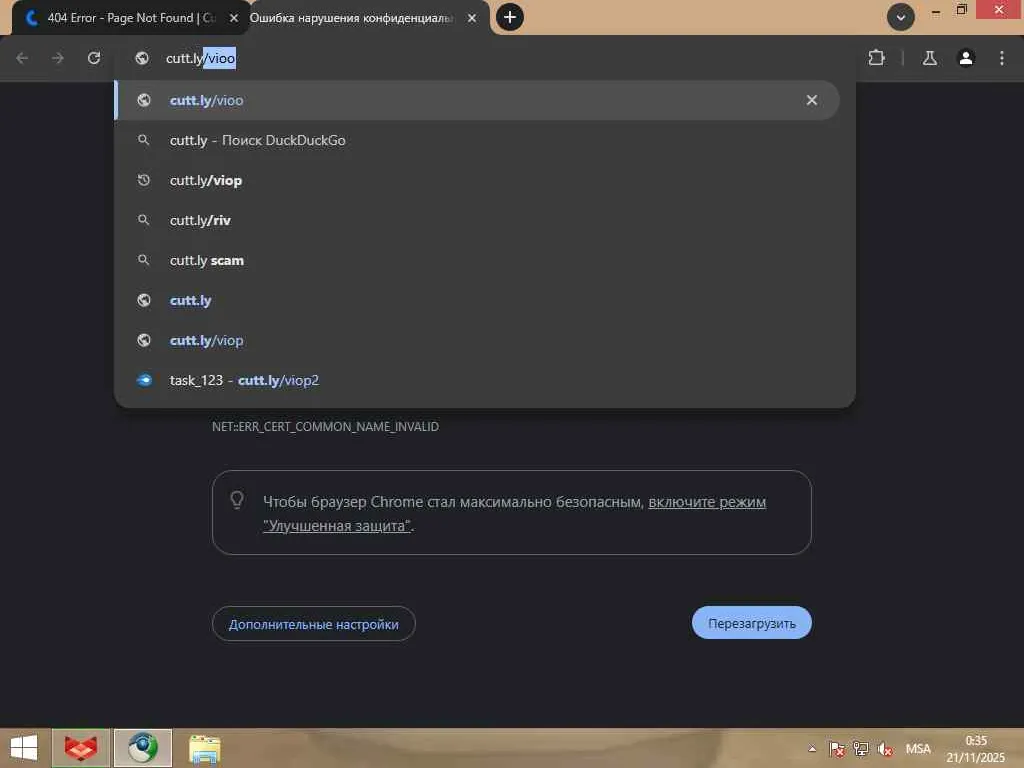The width and height of the screenshot is (1024, 768).
Task: Click the Дополнительные настройки button
Action: pos(313,624)
